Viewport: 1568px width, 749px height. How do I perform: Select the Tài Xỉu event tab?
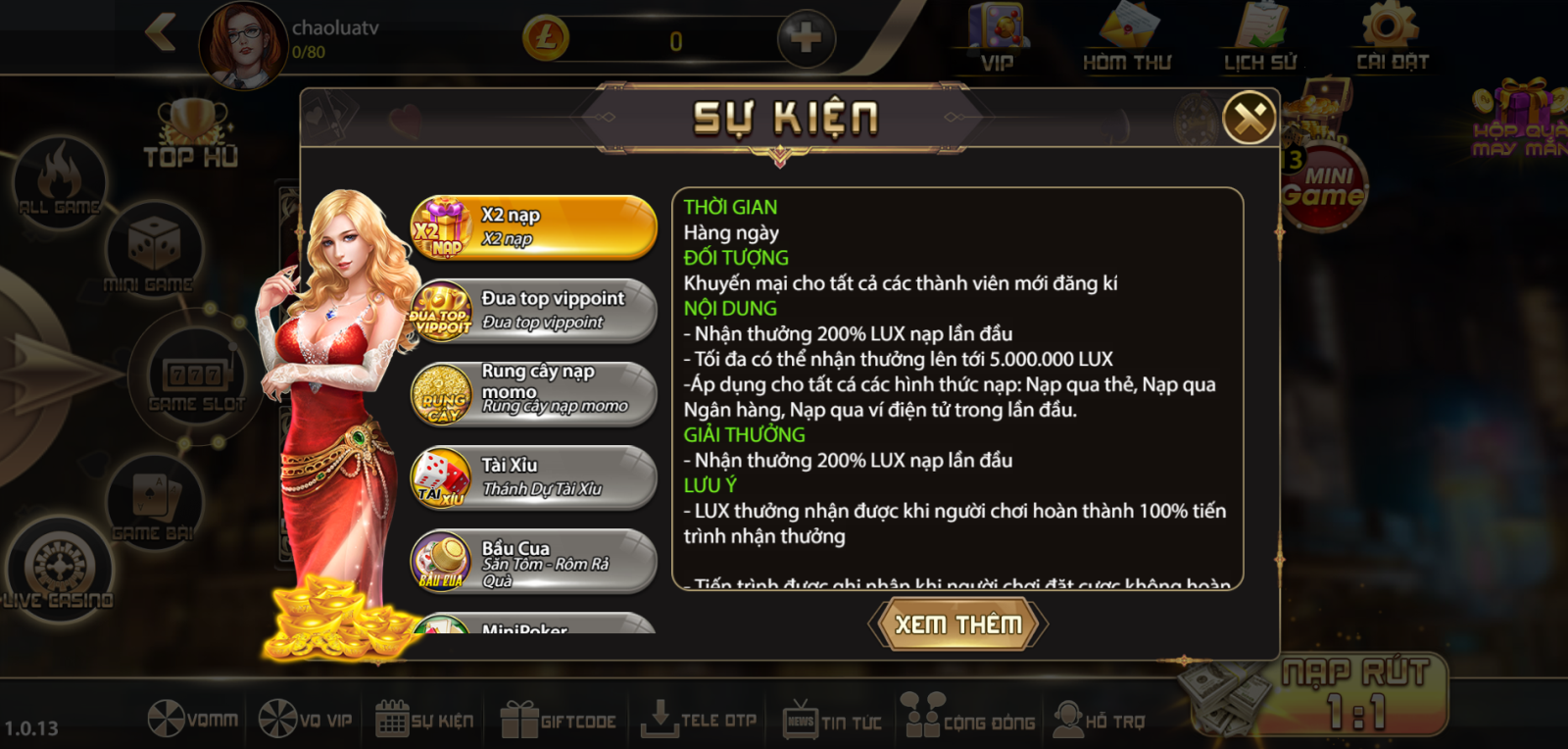(534, 477)
